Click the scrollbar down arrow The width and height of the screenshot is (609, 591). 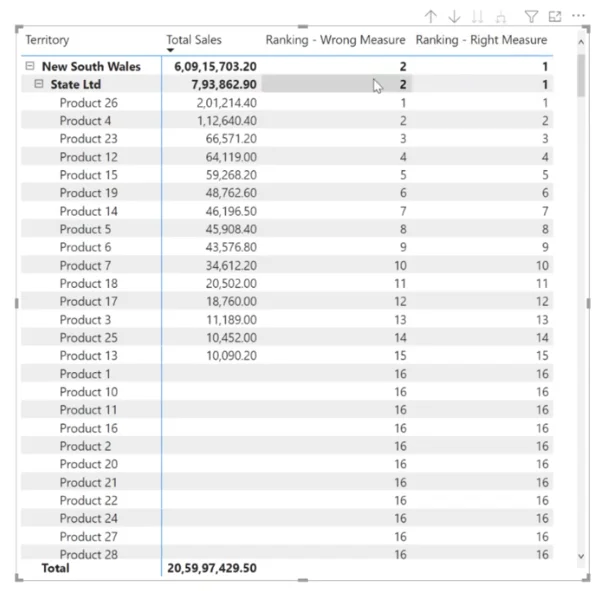tap(581, 556)
